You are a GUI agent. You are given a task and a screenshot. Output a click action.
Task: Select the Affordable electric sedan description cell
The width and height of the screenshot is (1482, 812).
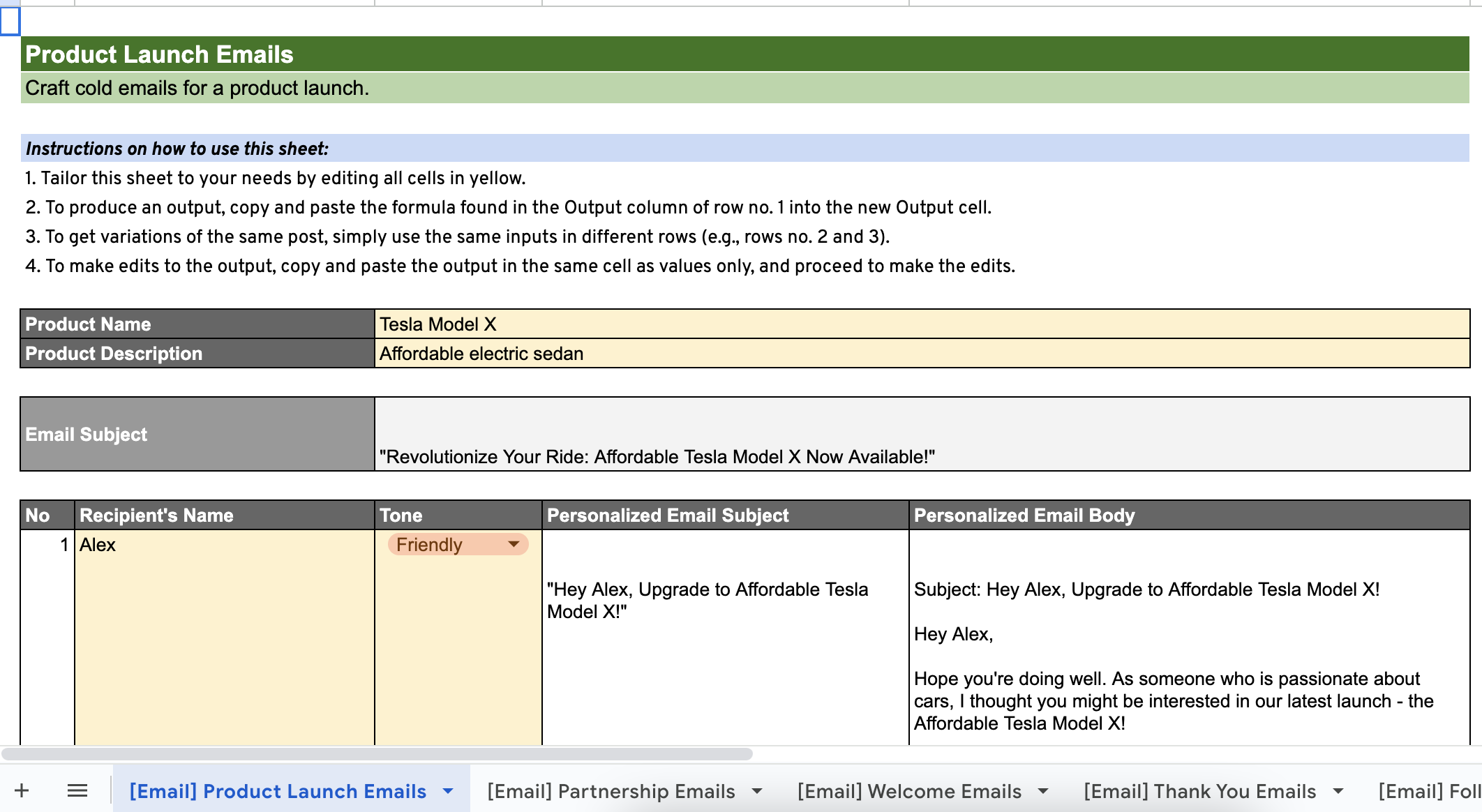pos(922,354)
